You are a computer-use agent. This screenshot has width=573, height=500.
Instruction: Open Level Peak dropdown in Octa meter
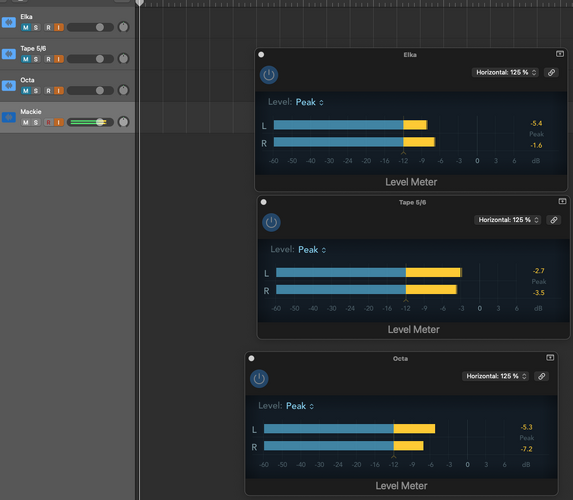coord(300,406)
